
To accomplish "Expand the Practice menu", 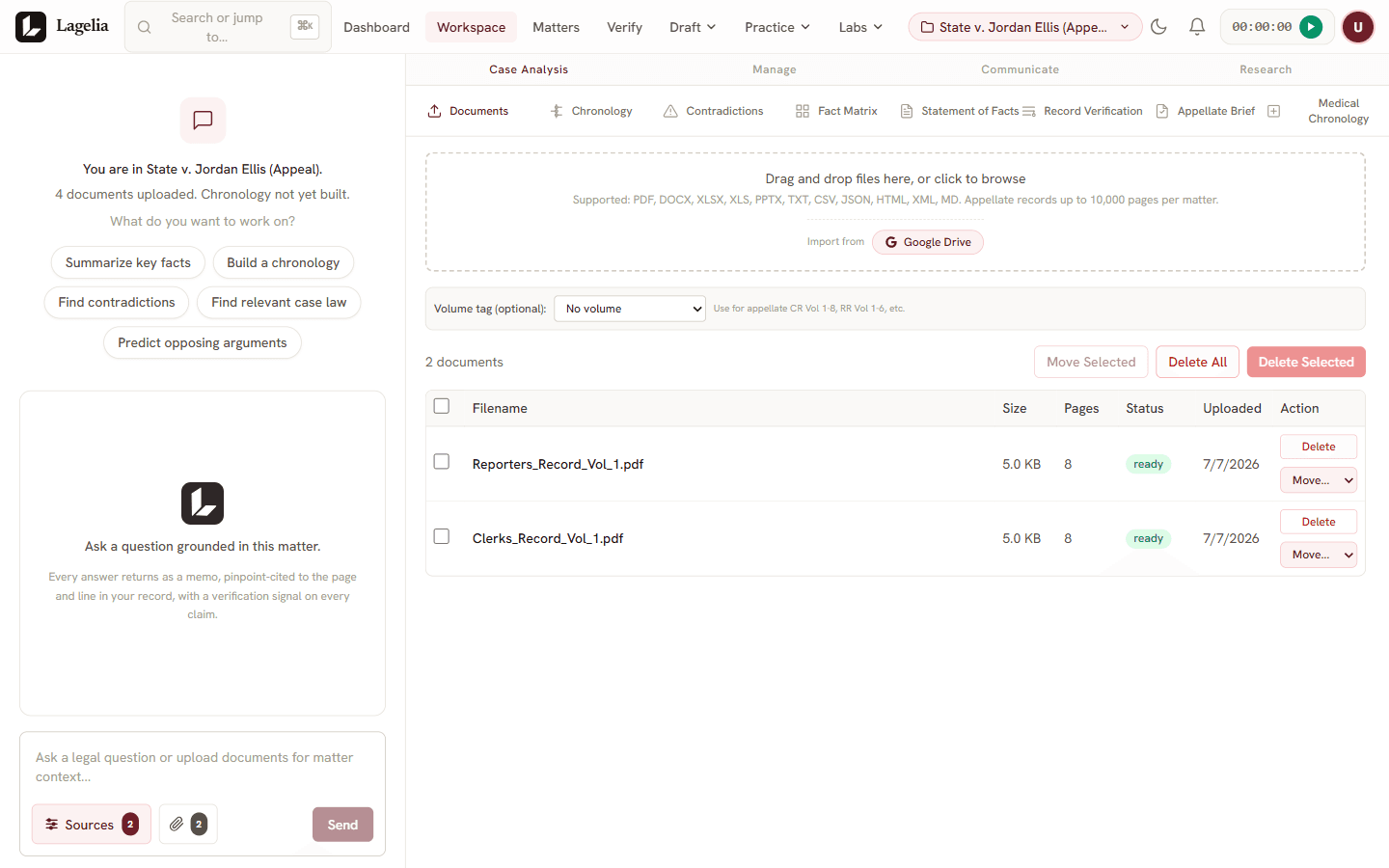I will [777, 27].
